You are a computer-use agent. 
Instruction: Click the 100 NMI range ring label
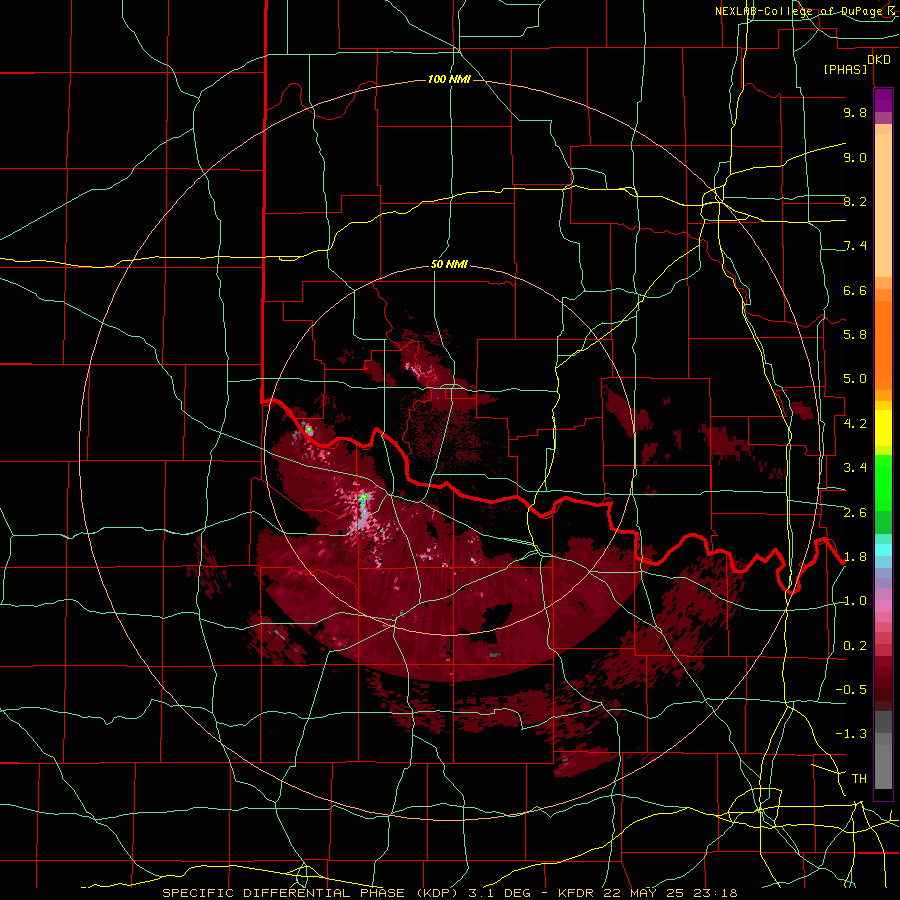point(449,79)
